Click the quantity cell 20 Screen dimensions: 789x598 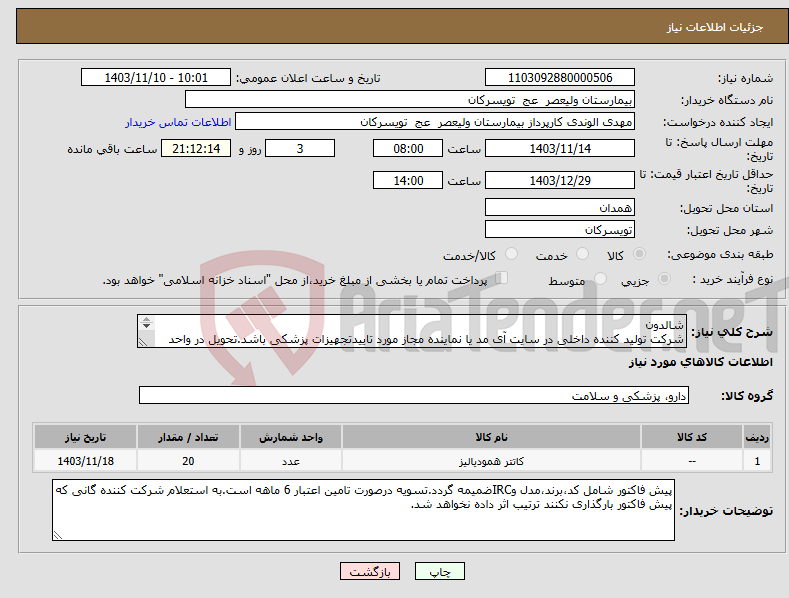point(188,461)
